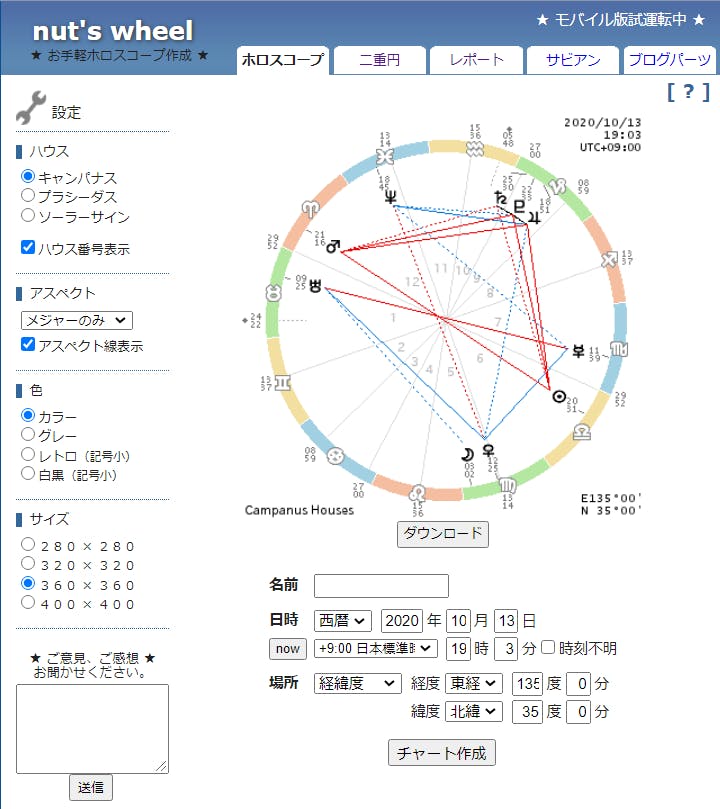Click the Cancer sign symbol on wheel

(x=335, y=456)
